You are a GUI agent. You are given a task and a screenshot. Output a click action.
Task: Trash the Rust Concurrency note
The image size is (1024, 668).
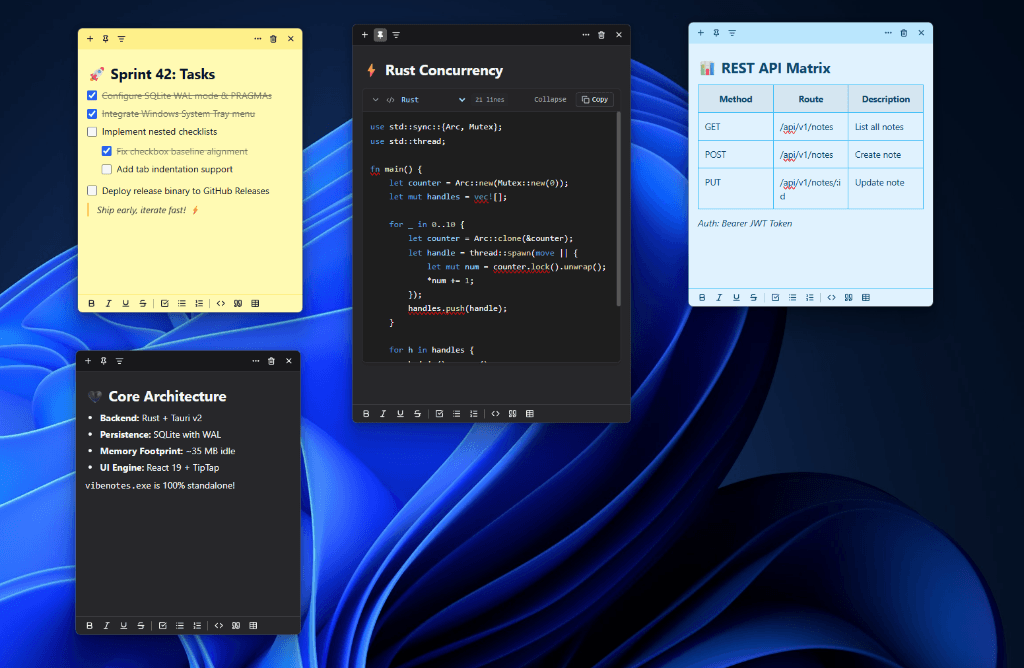click(601, 35)
